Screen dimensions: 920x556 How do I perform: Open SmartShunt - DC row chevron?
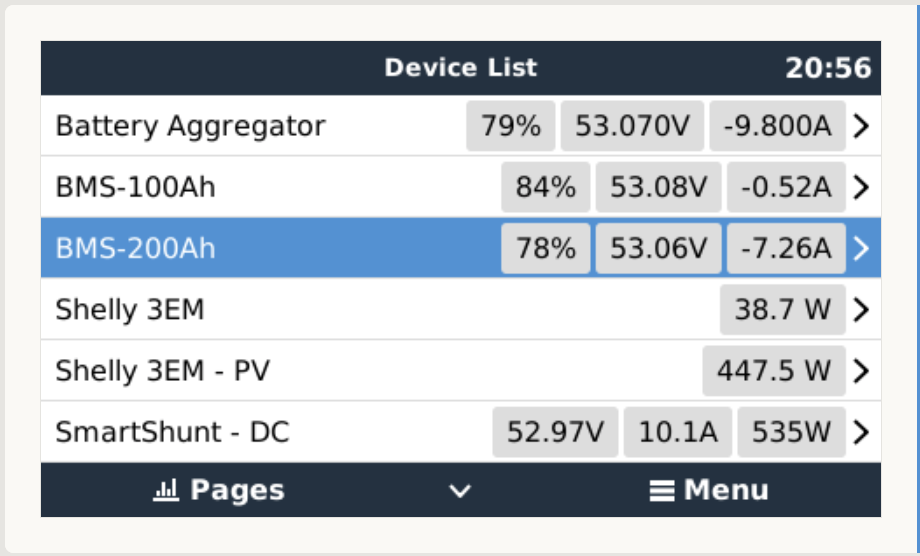click(x=860, y=432)
